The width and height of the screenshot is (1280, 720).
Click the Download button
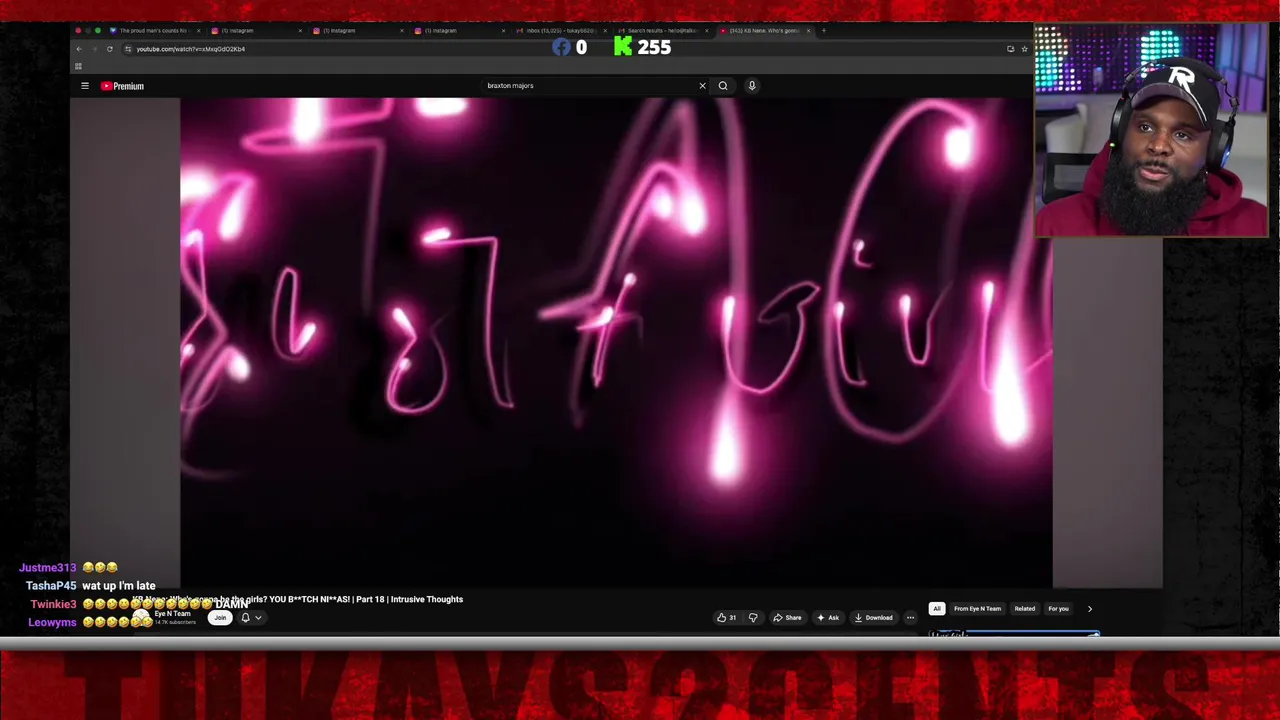(x=873, y=618)
